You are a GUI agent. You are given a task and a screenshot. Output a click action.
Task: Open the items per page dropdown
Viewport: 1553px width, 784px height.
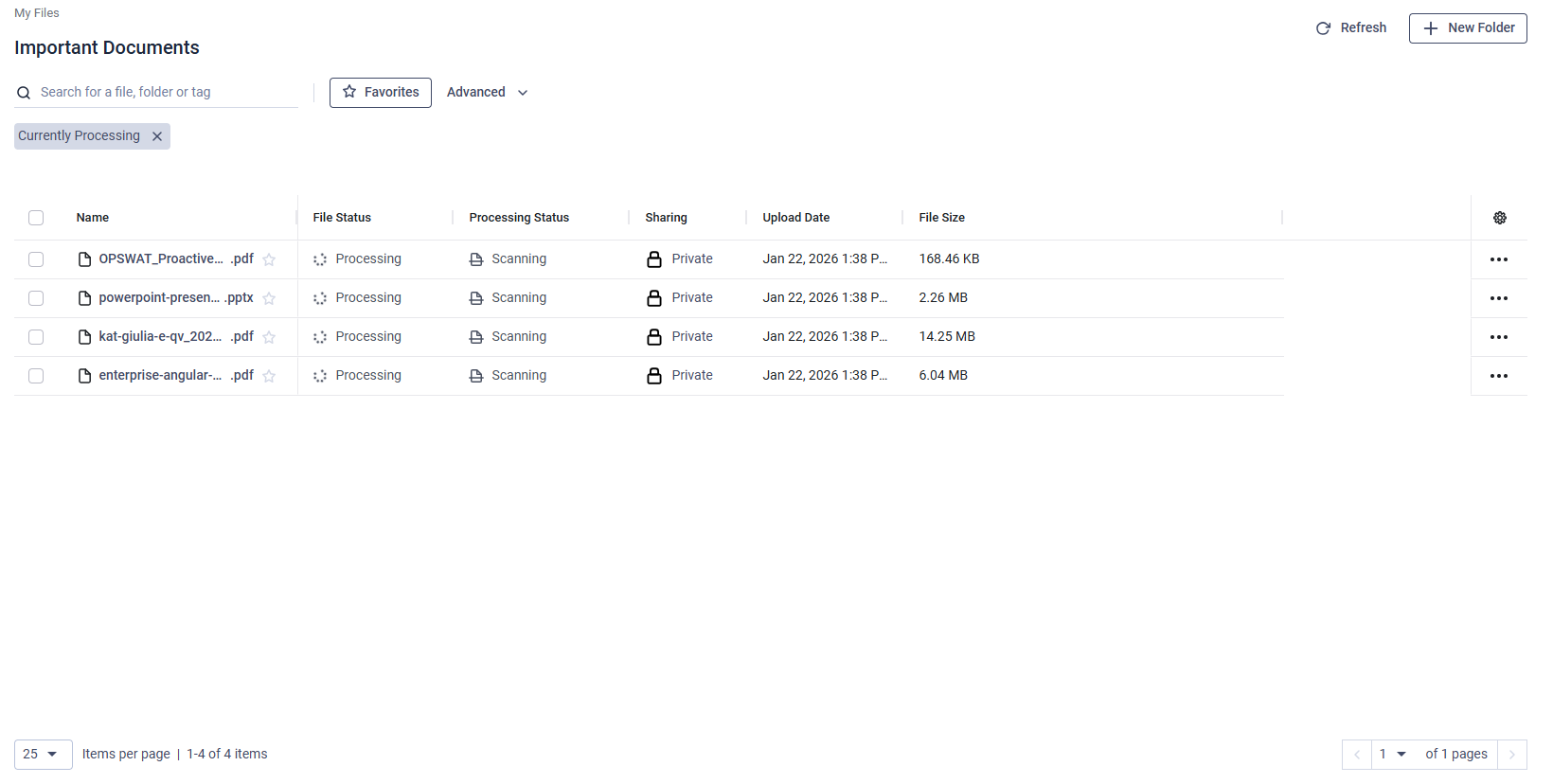(43, 755)
